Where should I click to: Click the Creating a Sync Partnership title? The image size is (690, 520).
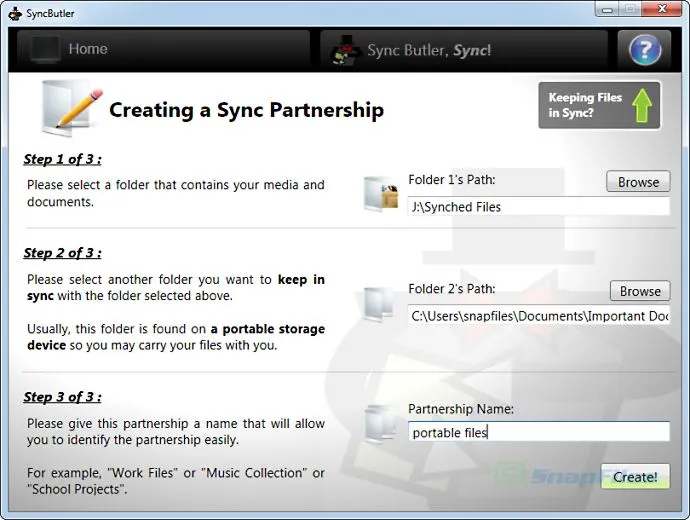(246, 110)
